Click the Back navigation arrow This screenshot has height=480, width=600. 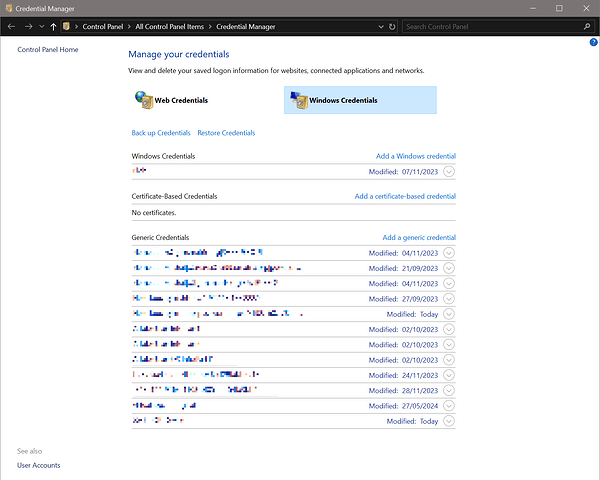coord(11,26)
